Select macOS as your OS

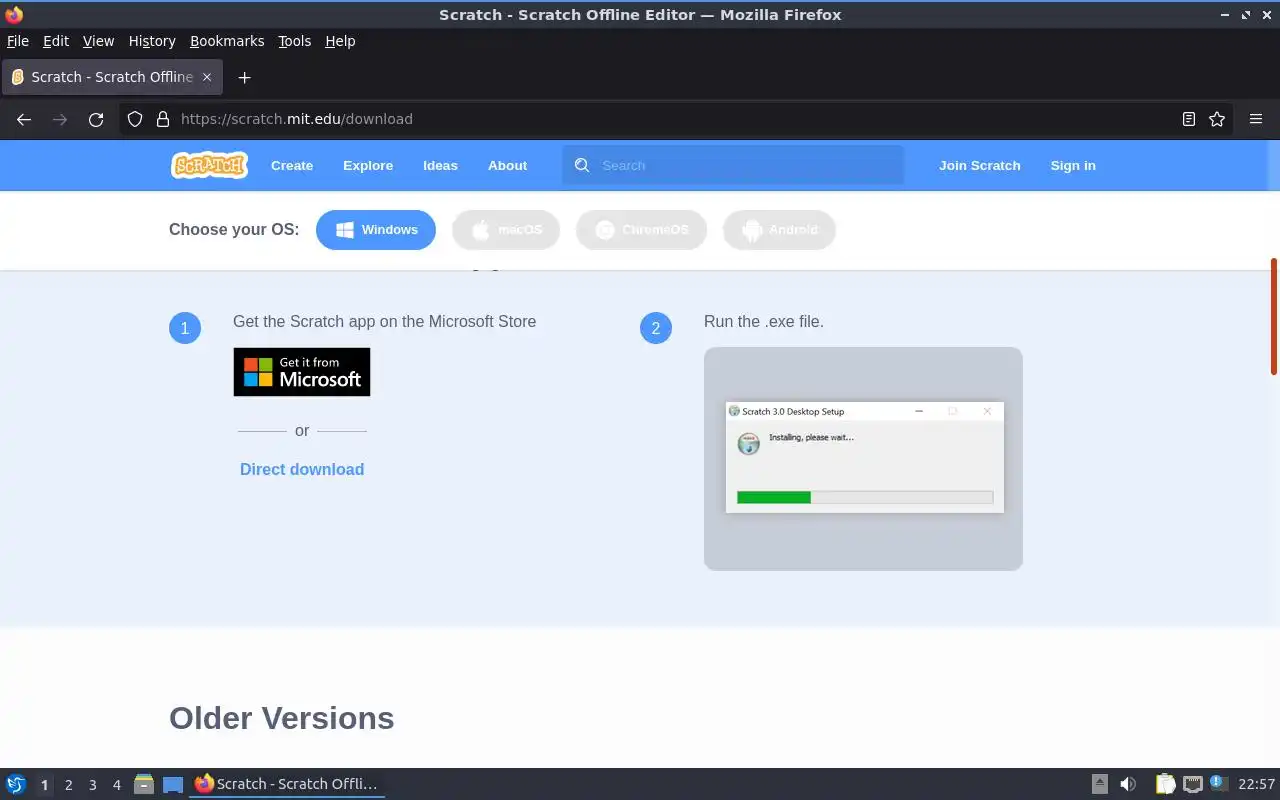506,230
